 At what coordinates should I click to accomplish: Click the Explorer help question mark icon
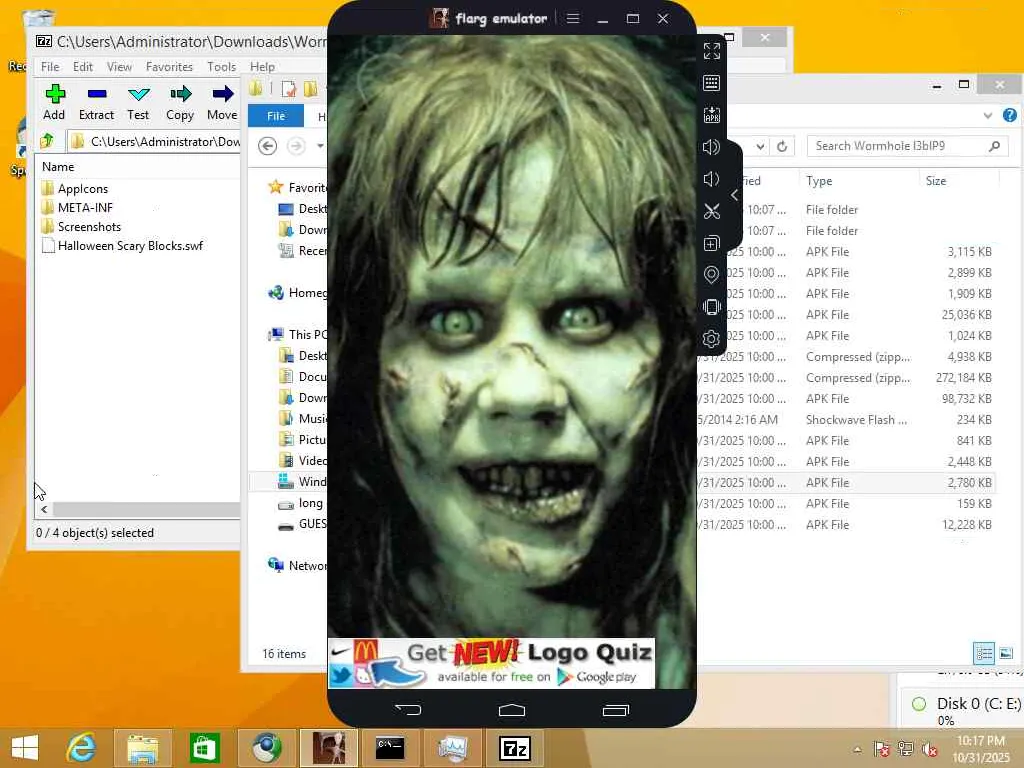(x=1010, y=116)
